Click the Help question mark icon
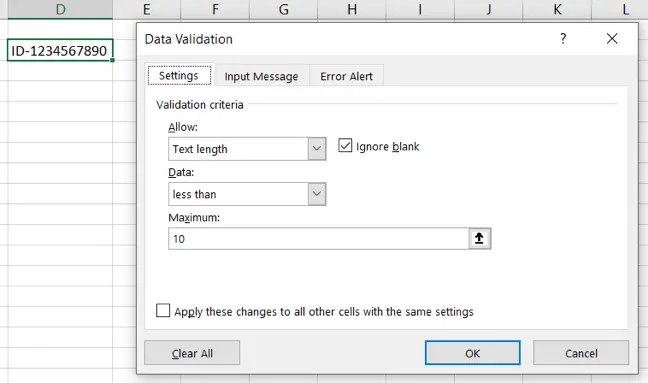648x383 pixels. (x=563, y=39)
